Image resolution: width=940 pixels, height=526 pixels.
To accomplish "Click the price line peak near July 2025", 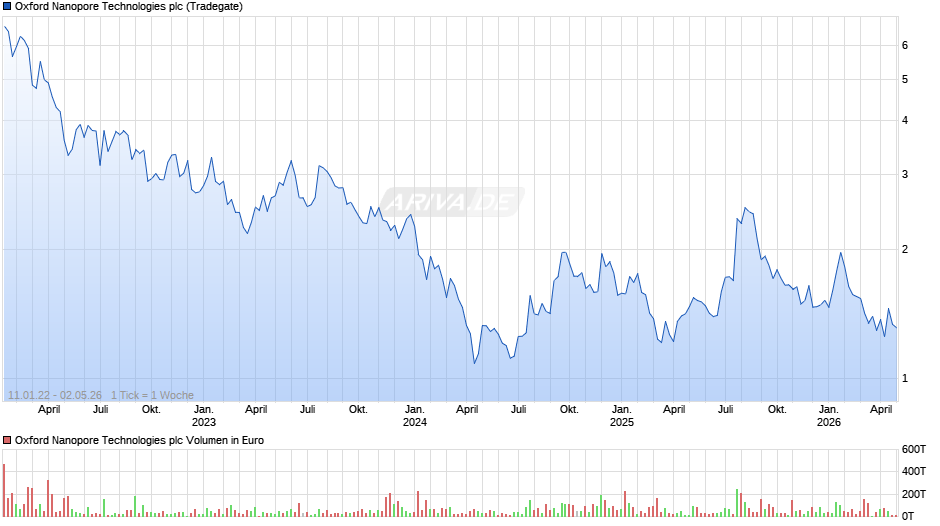I will pyautogui.click(x=745, y=208).
